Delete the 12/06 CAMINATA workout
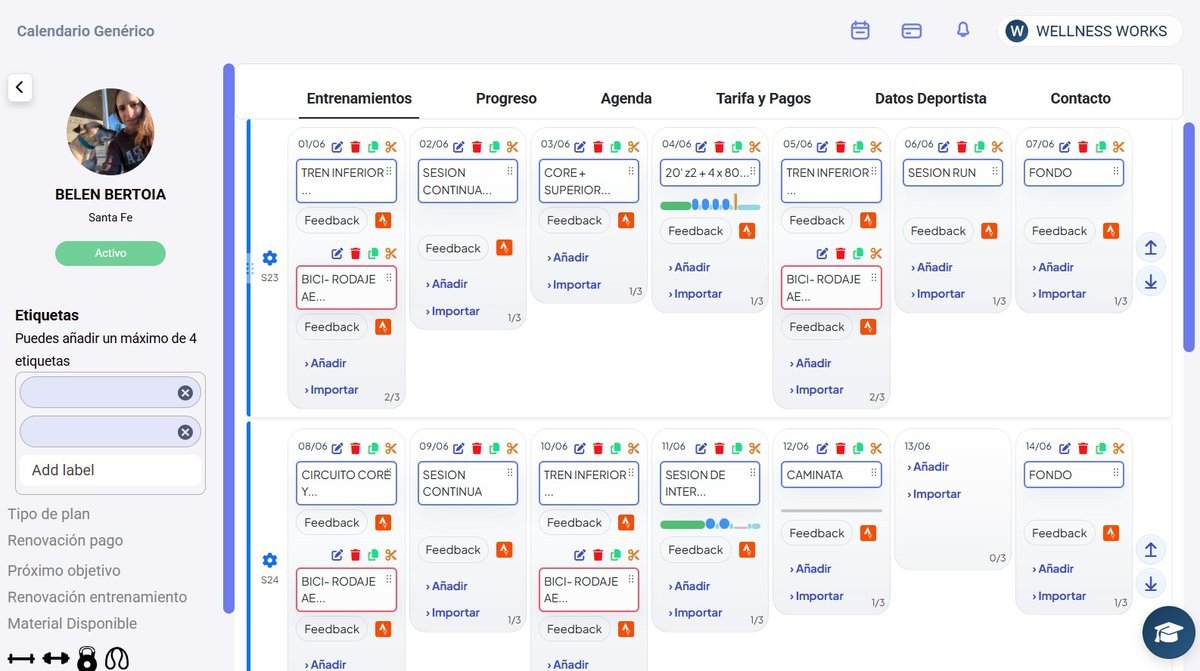The width and height of the screenshot is (1200, 671). tap(840, 449)
